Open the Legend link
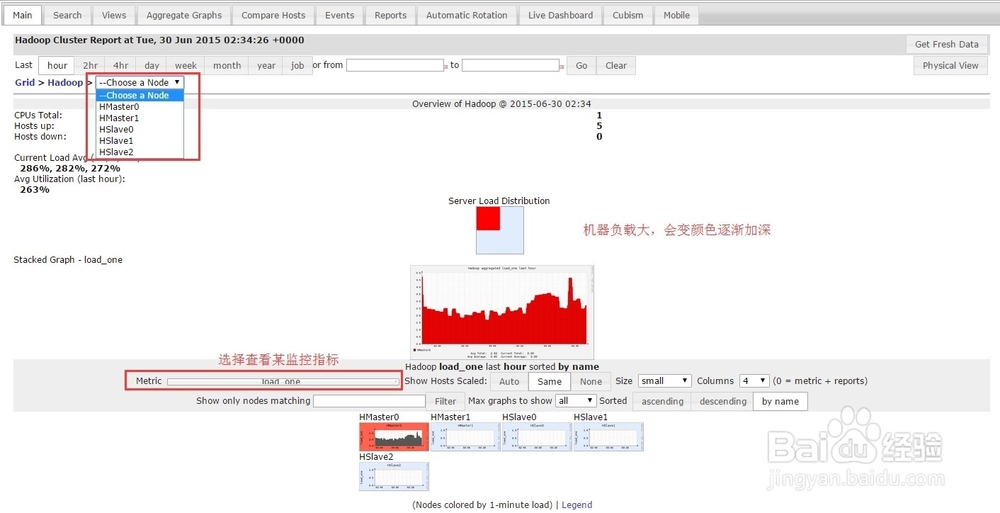The height and width of the screenshot is (513, 1000). [577, 505]
